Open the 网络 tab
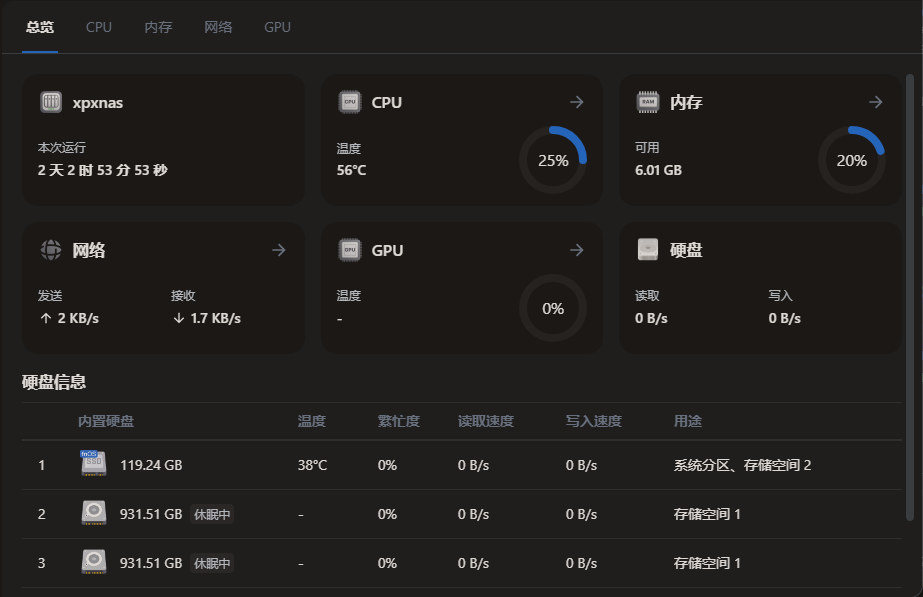The image size is (923, 597). (x=218, y=27)
